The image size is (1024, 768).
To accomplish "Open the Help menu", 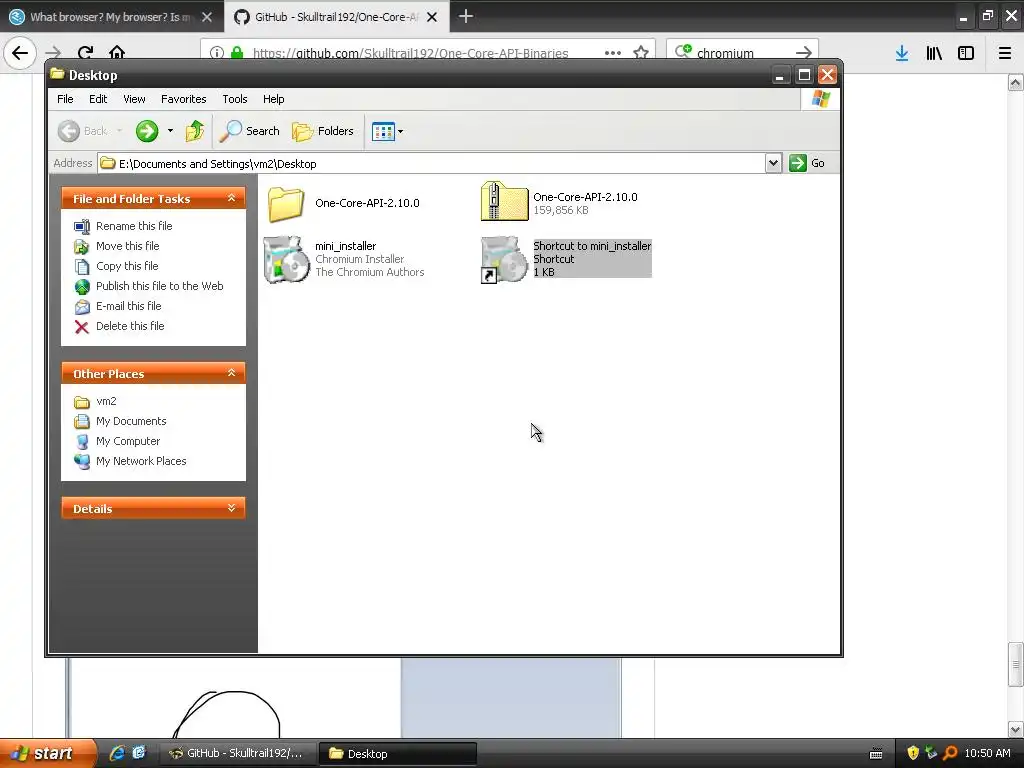I will coord(274,99).
